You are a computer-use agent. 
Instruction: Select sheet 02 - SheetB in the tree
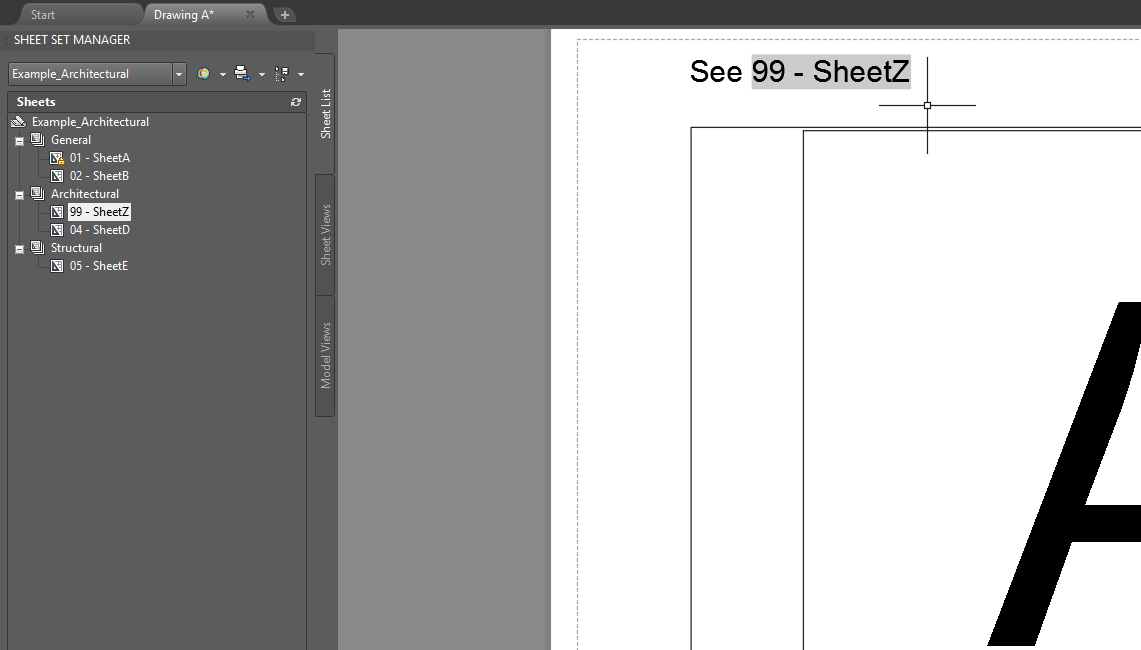(x=100, y=175)
